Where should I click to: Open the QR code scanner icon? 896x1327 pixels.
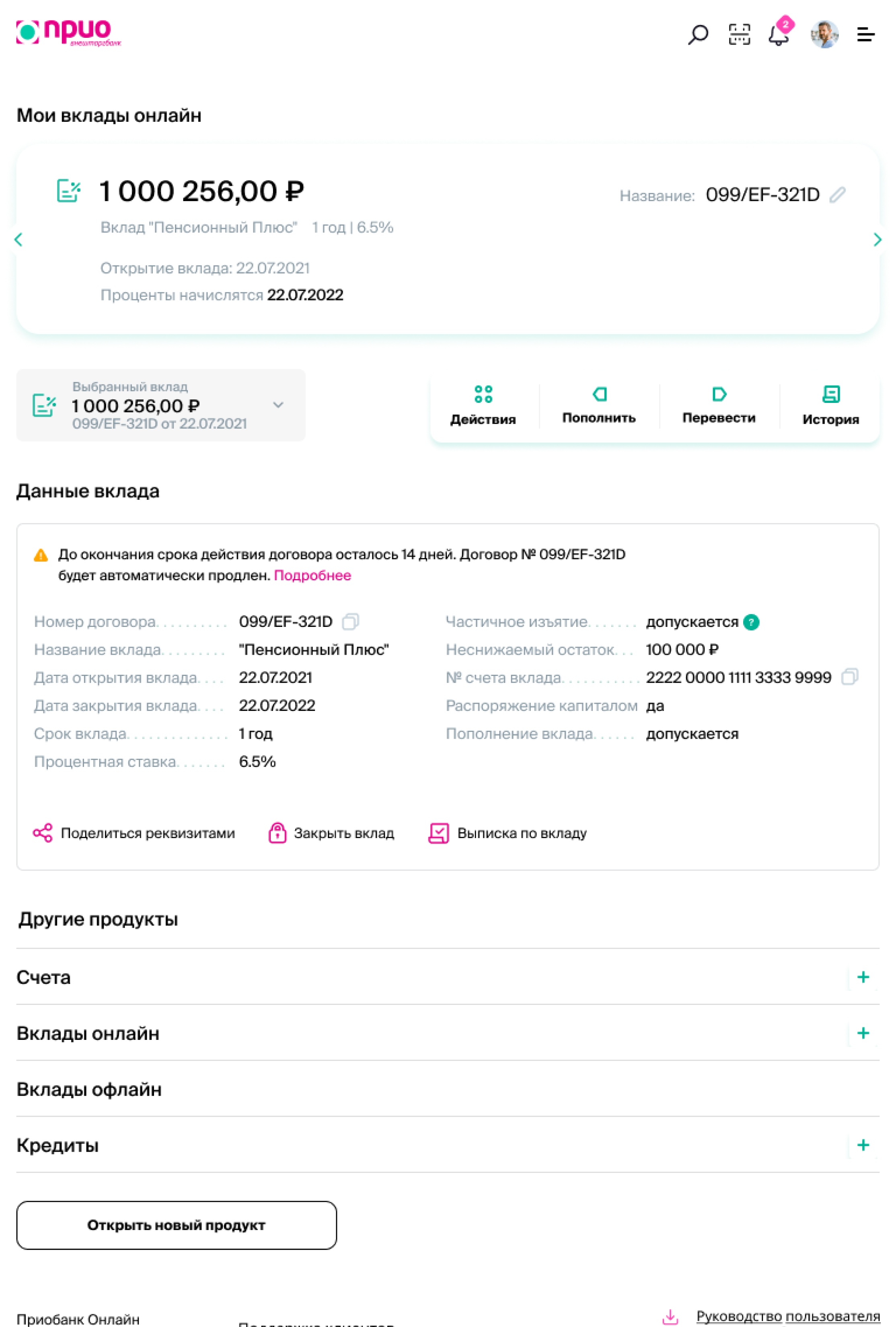coord(739,34)
